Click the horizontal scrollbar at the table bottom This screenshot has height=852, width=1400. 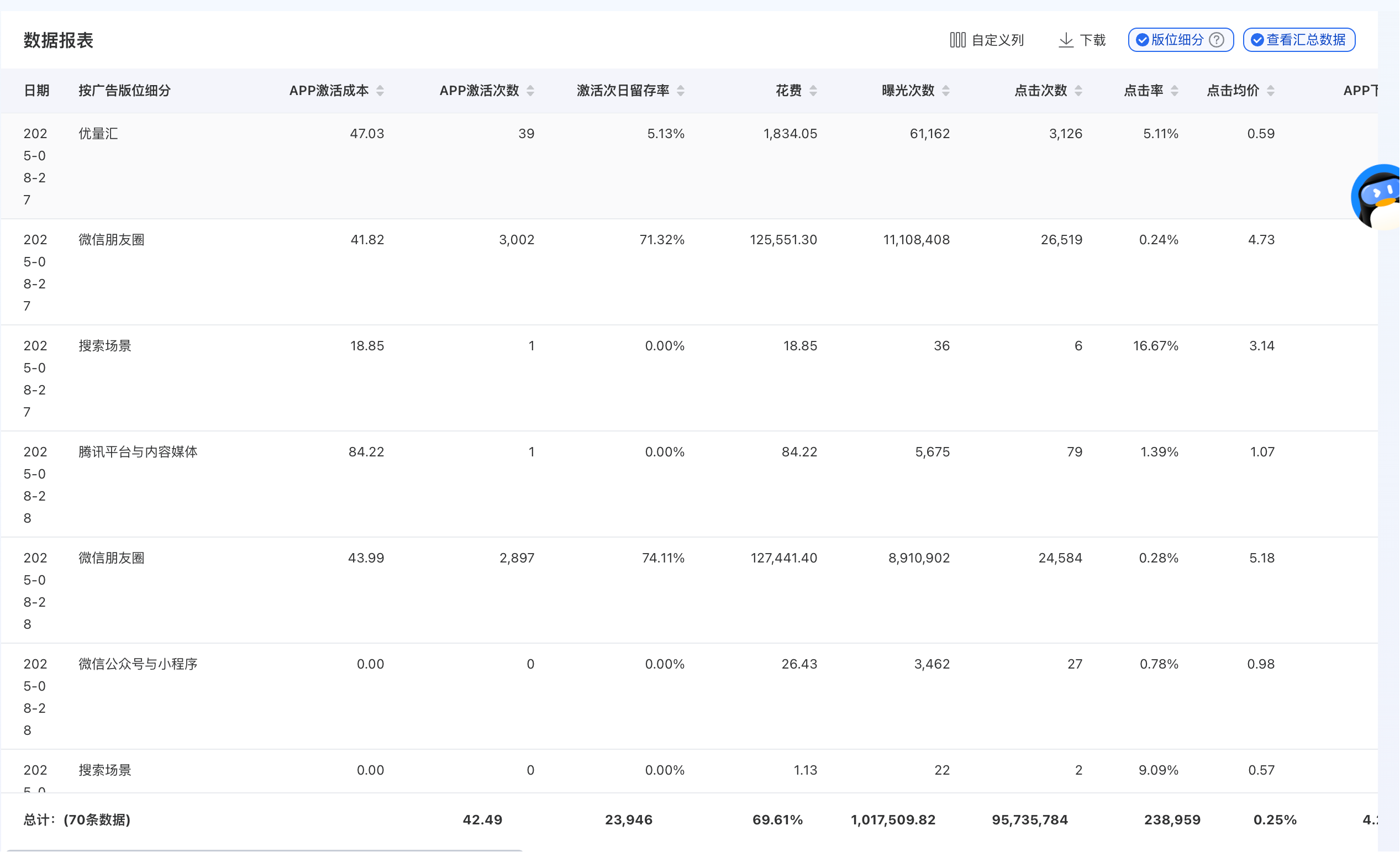click(265, 850)
